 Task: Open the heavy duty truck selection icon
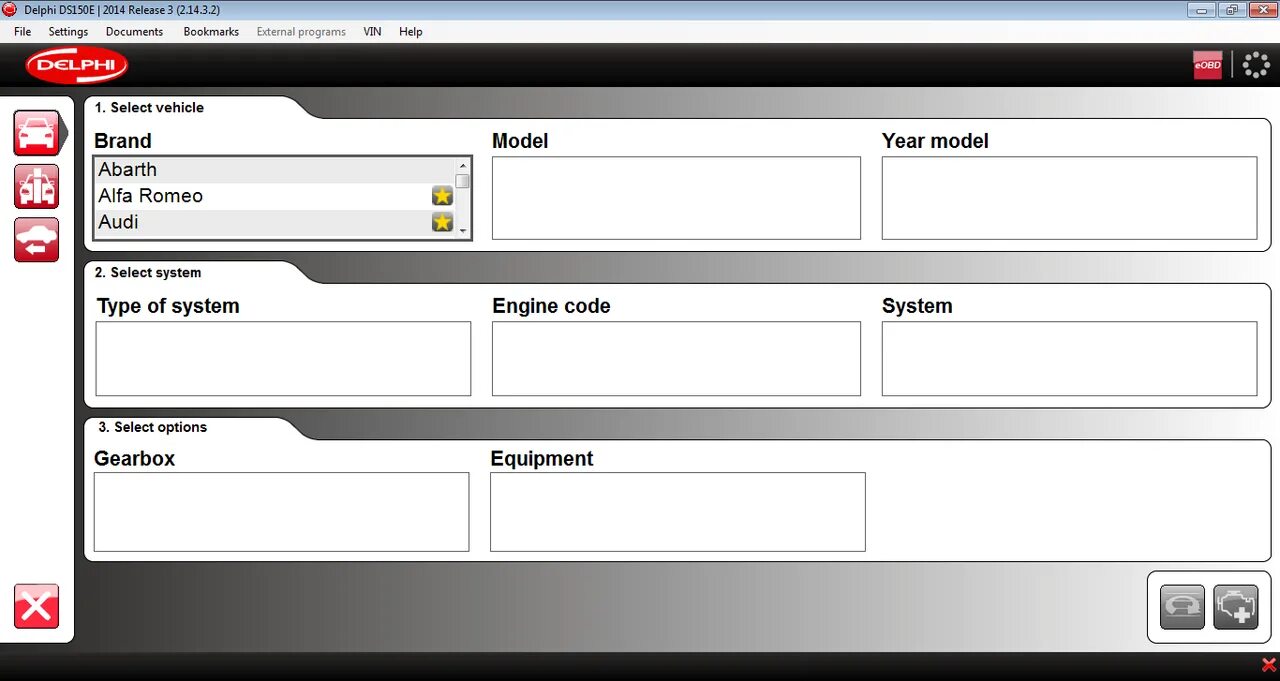[x=37, y=187]
